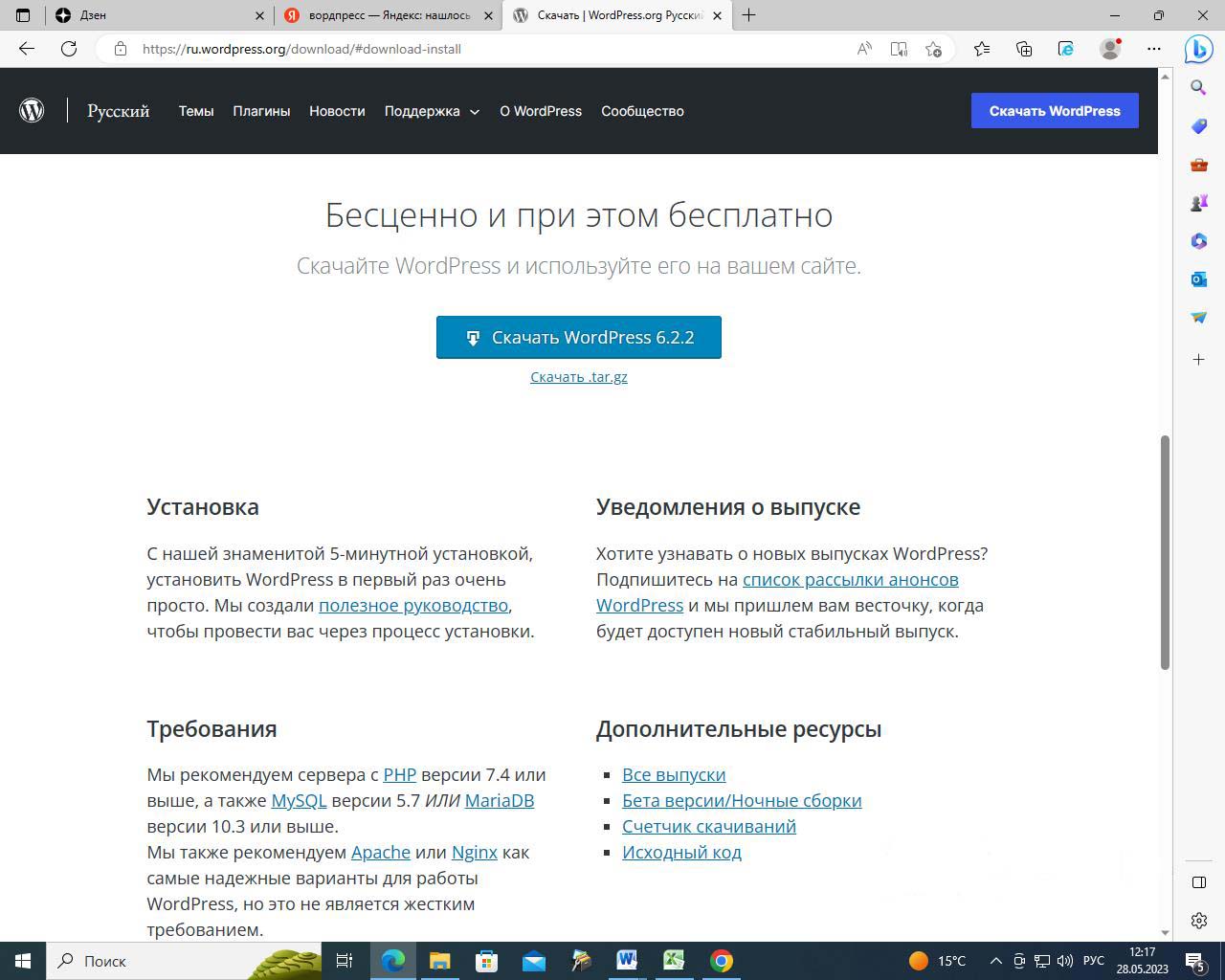Open Outlook icon in Edge sidebar
The height and width of the screenshot is (980, 1225).
(1198, 279)
